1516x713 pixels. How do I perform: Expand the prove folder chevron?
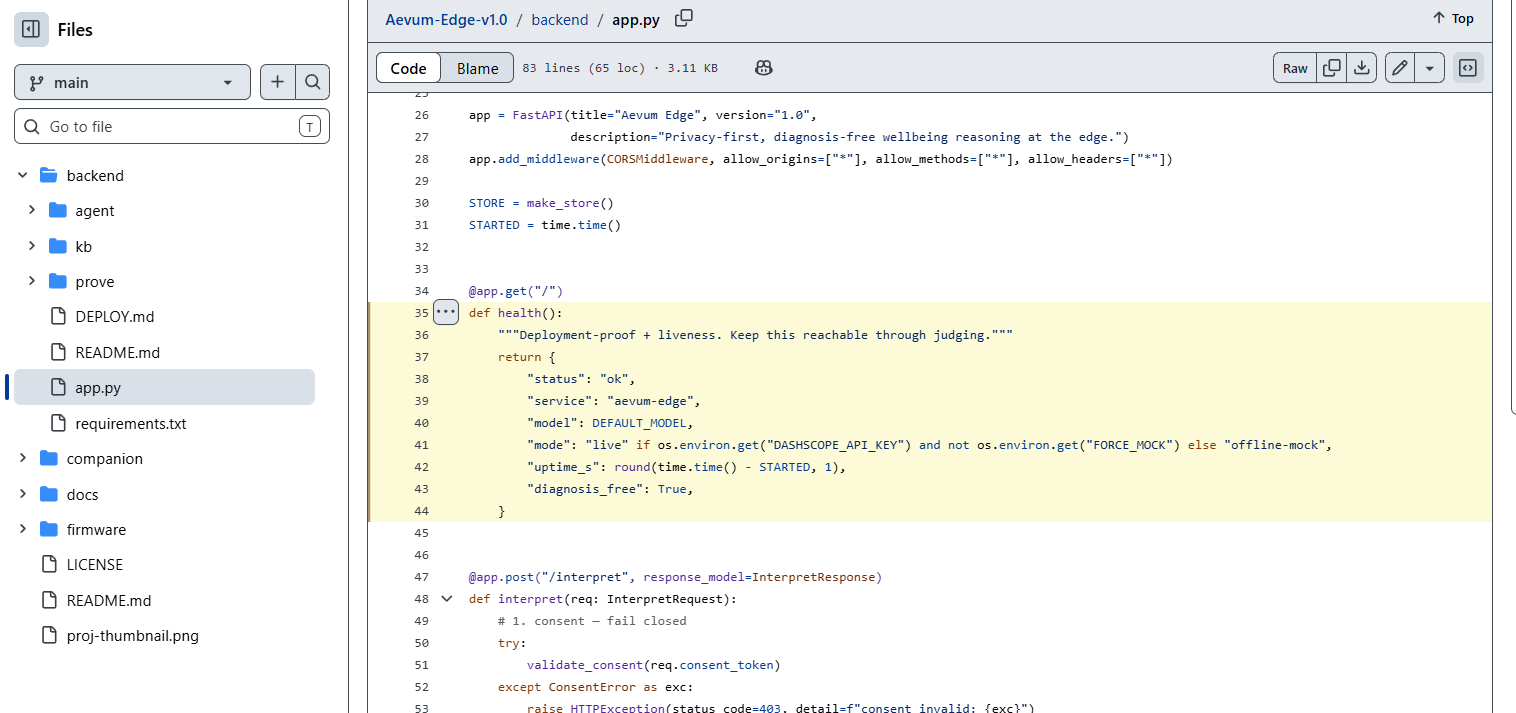(31, 281)
